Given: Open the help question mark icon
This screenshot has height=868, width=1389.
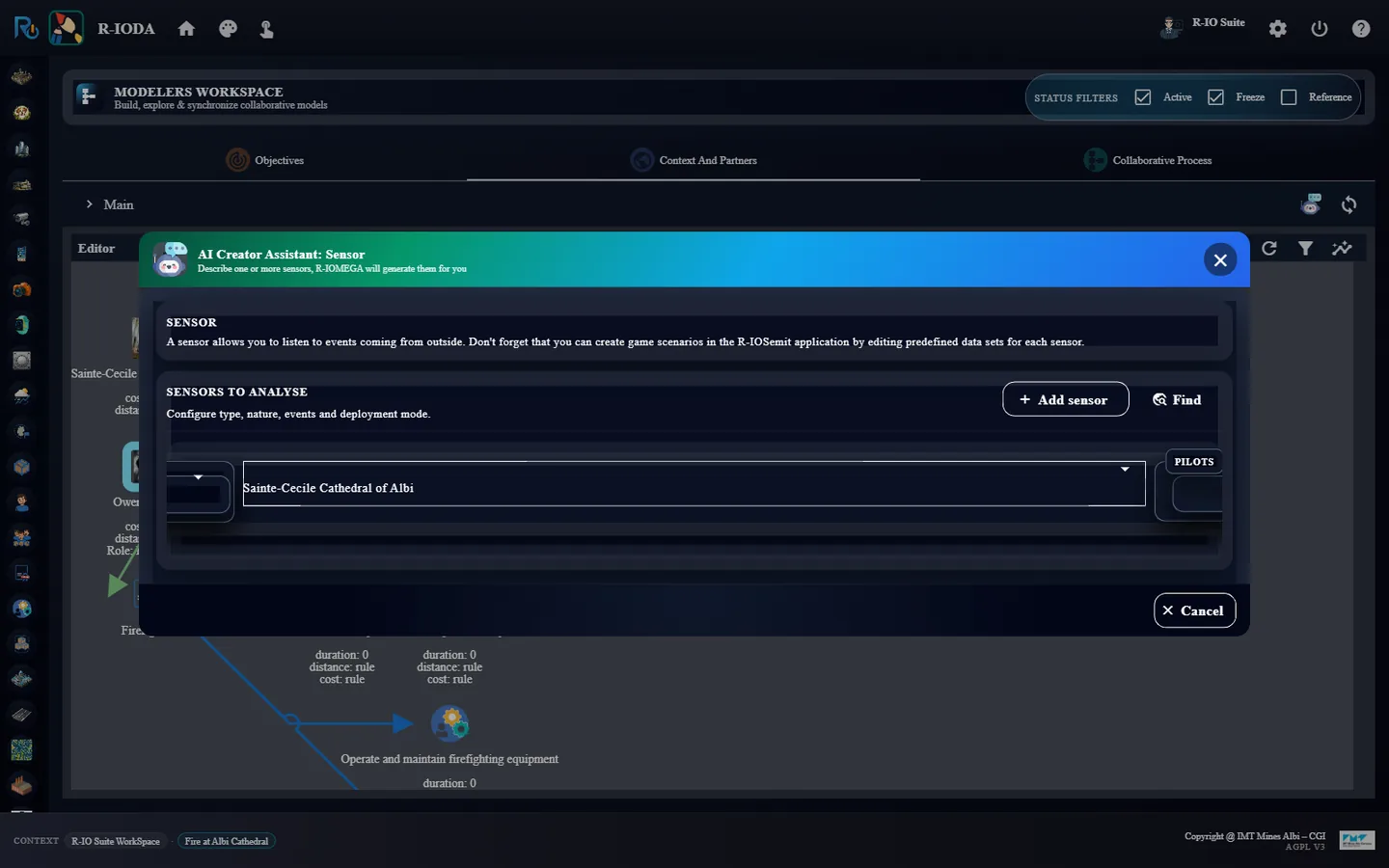Looking at the screenshot, I should click(x=1361, y=29).
